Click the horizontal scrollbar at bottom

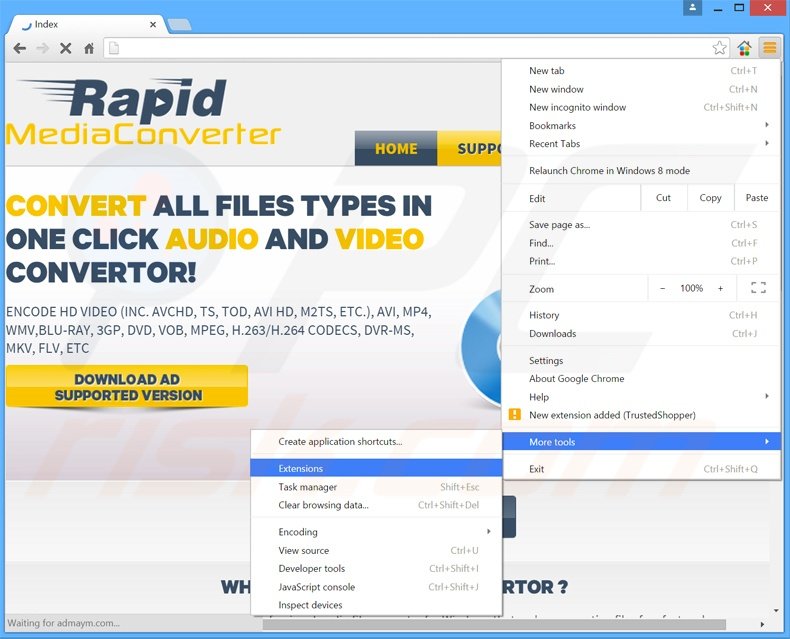494,624
